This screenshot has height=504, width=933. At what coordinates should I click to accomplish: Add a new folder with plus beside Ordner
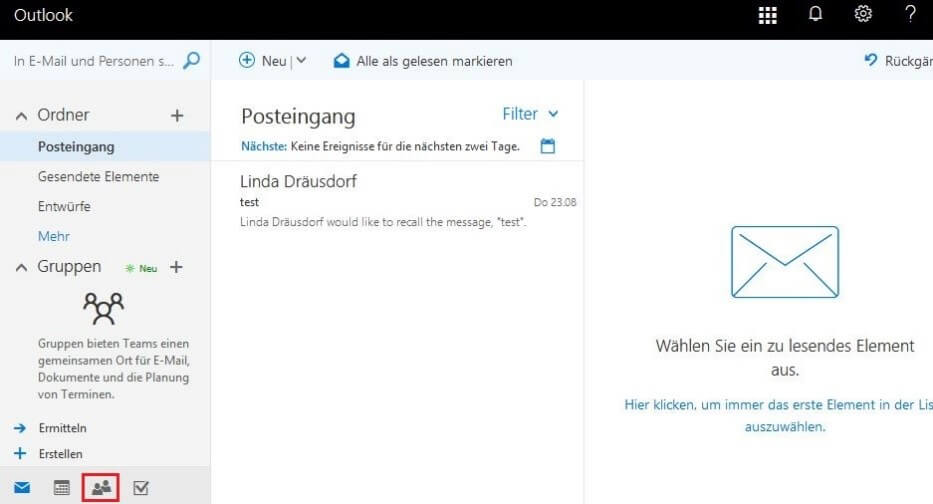(x=177, y=115)
